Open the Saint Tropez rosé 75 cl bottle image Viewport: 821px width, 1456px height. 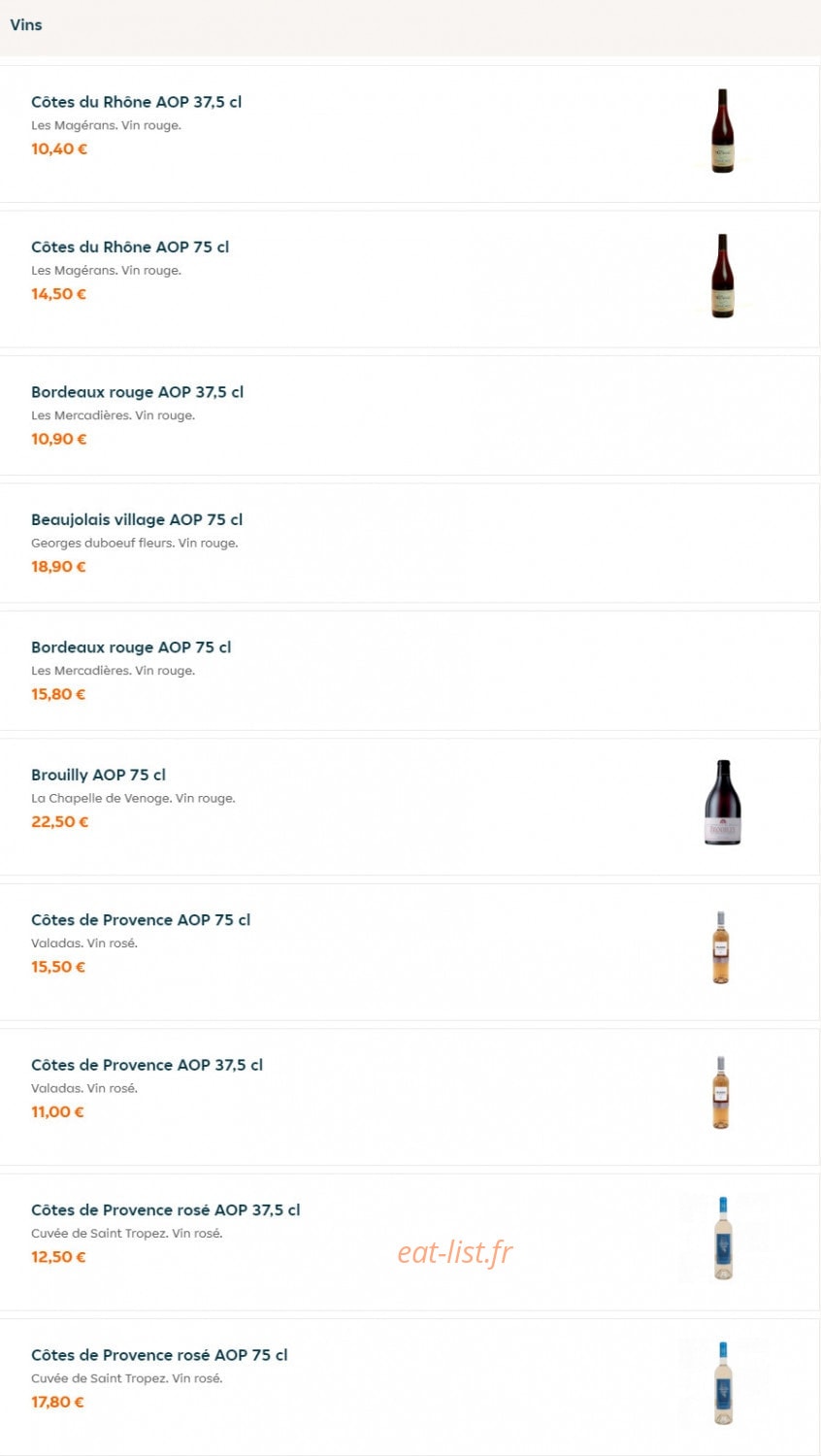click(x=723, y=1383)
